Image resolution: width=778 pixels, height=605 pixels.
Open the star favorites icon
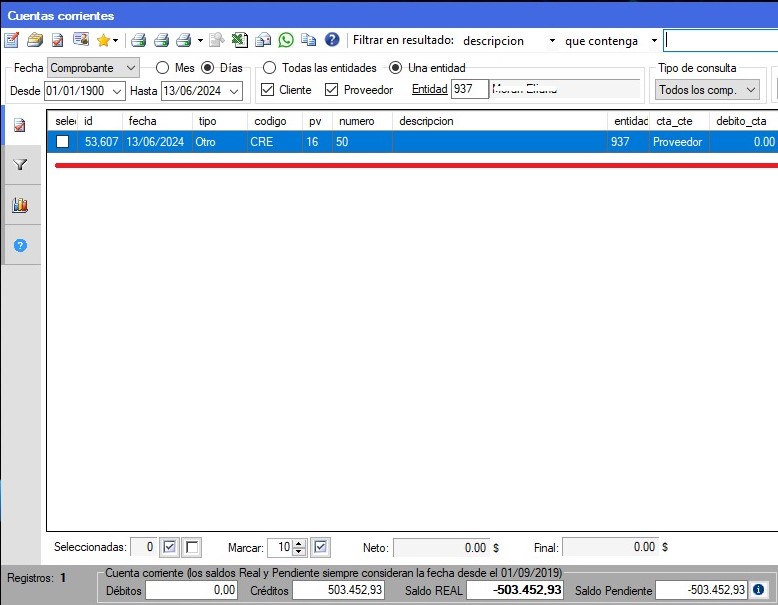click(103, 40)
